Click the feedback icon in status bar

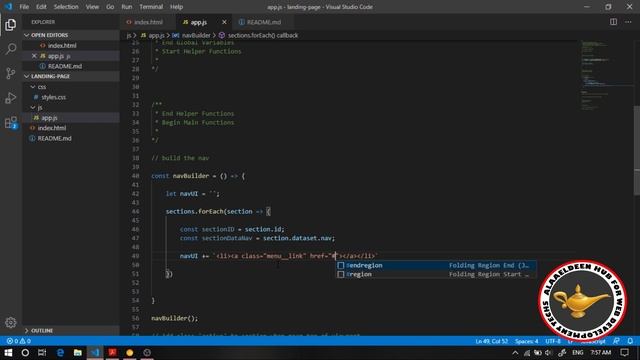[616, 341]
